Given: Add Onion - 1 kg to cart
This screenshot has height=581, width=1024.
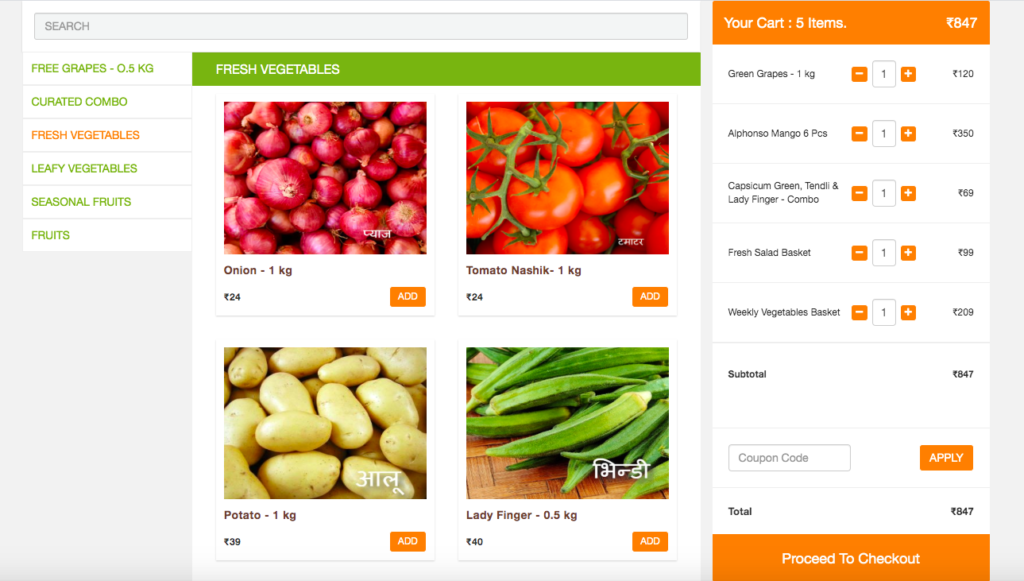Looking at the screenshot, I should click(408, 296).
